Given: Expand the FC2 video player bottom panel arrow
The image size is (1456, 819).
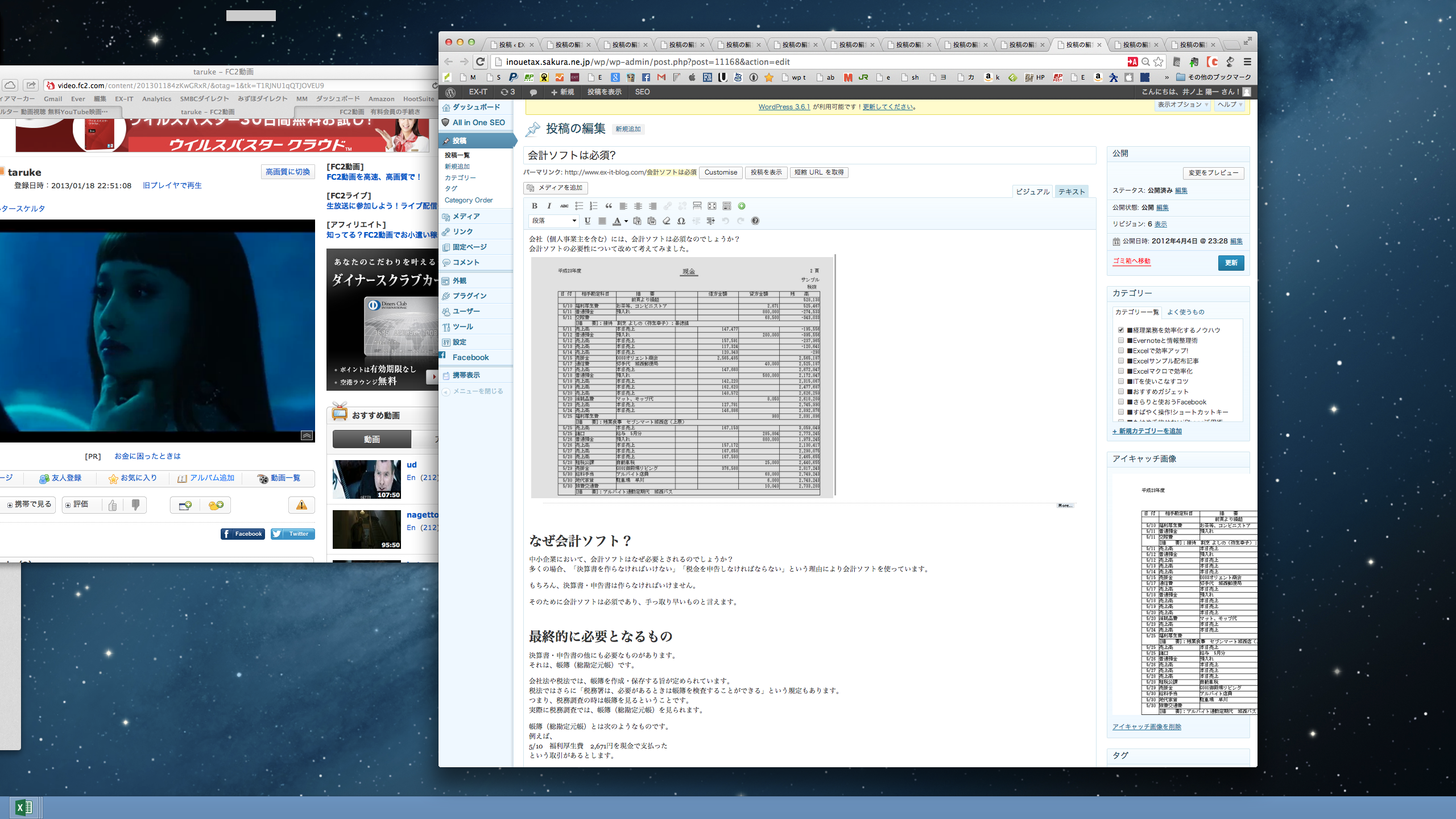Looking at the screenshot, I should [307, 436].
